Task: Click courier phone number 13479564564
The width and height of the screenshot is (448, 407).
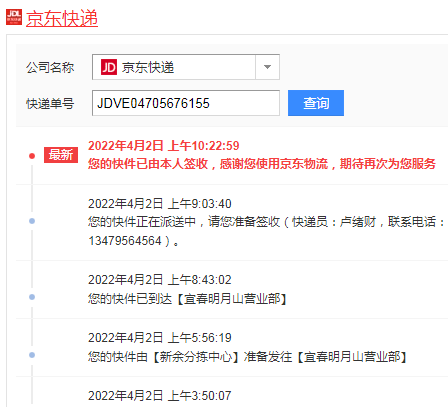Action: tap(125, 241)
